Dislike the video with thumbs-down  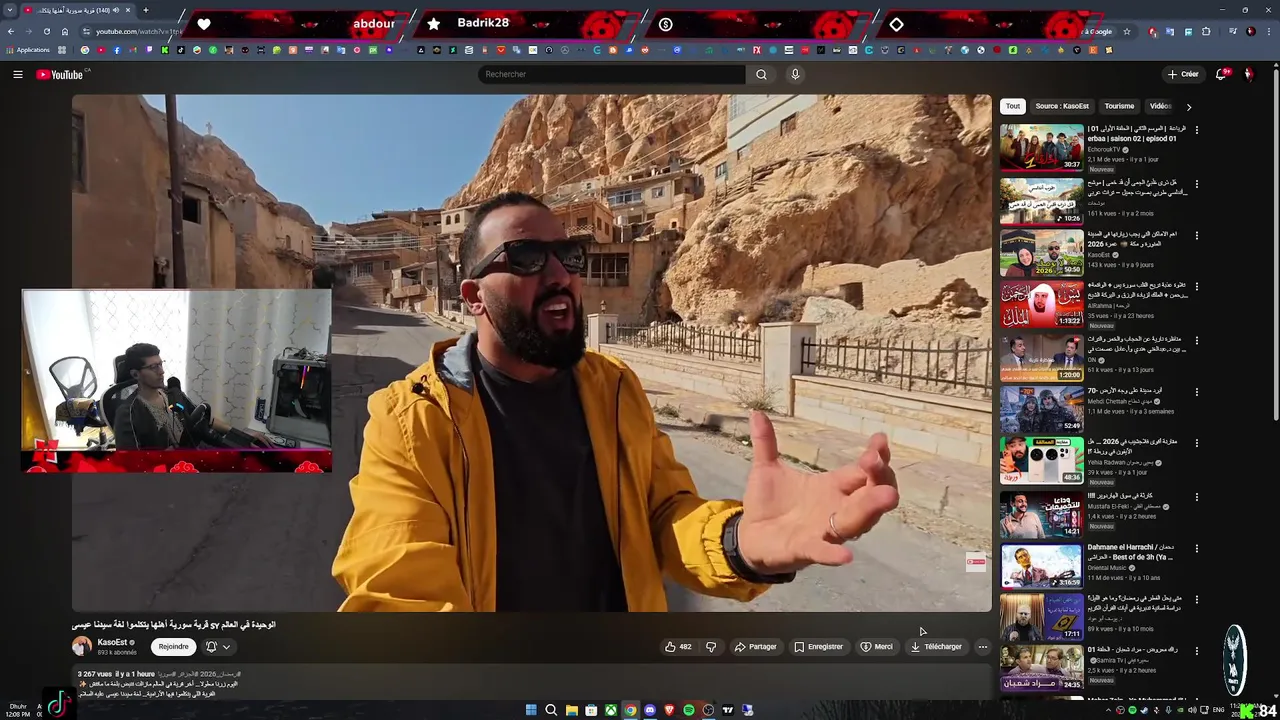pyautogui.click(x=711, y=647)
